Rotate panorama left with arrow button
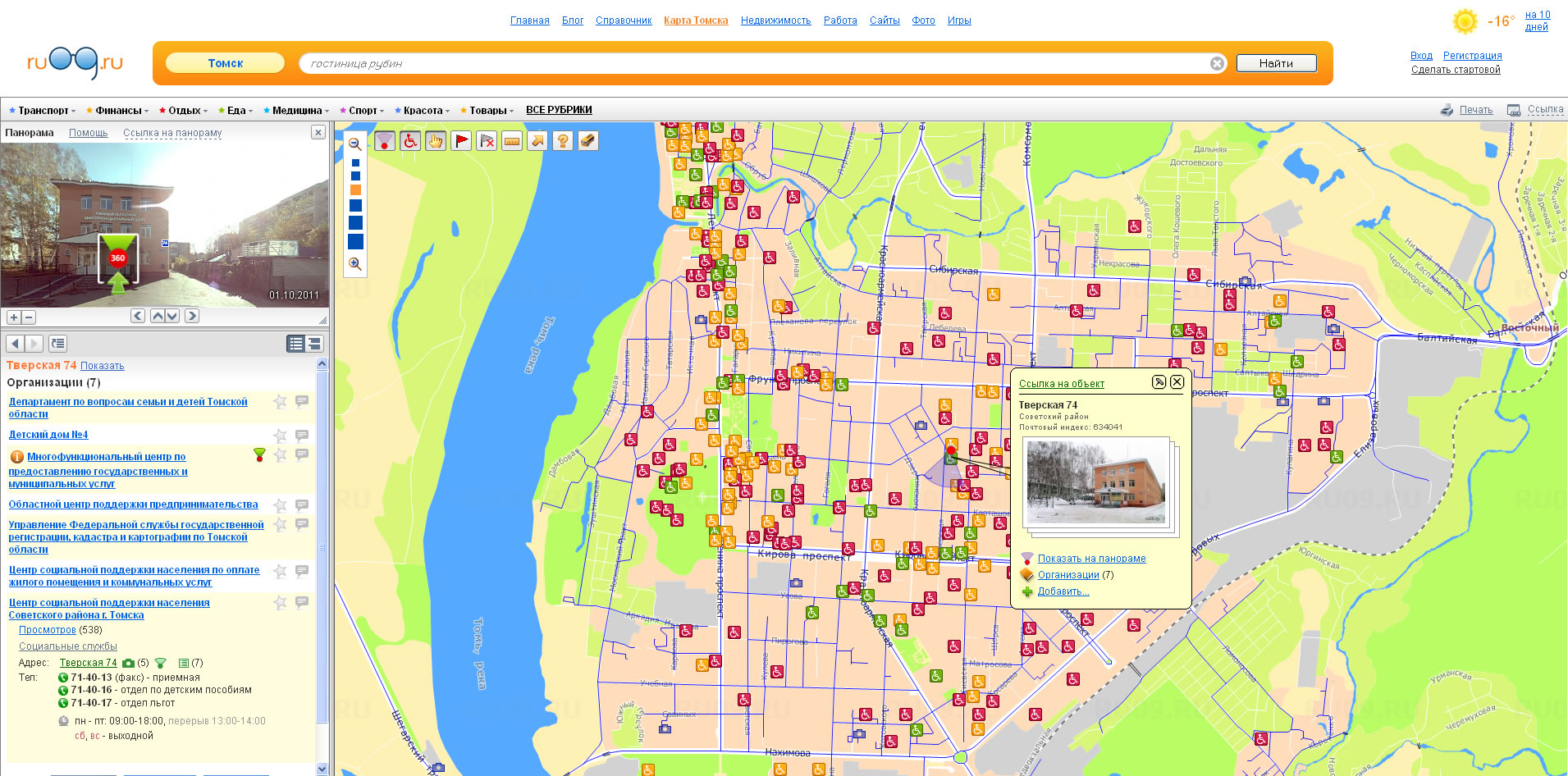This screenshot has height=776, width=1568. tap(138, 316)
